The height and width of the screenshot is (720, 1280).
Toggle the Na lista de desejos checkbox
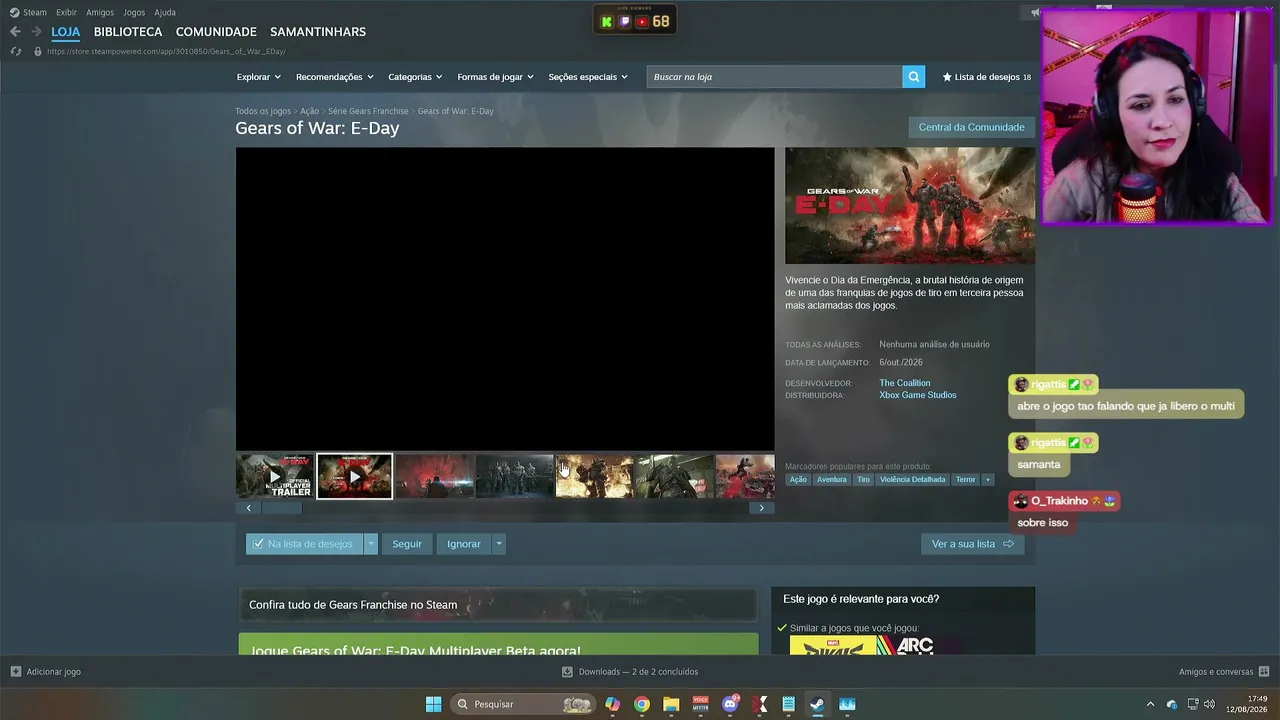258,544
